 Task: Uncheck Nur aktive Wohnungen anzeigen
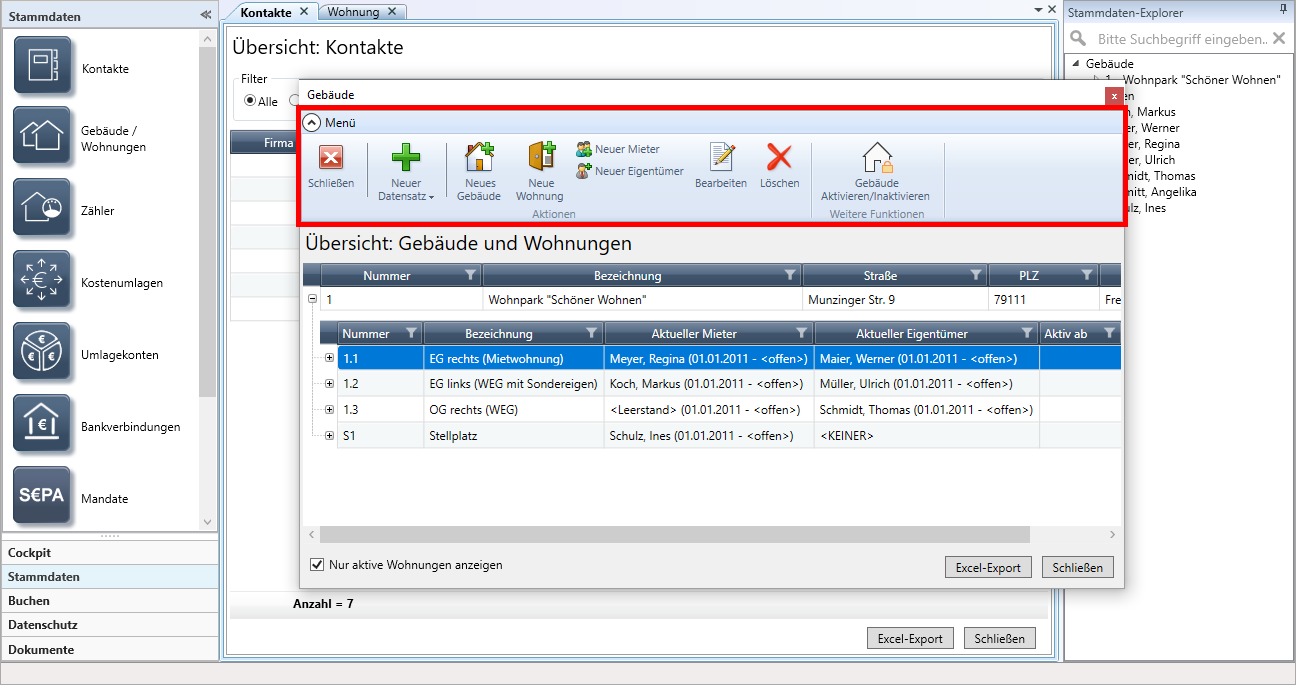coord(318,565)
